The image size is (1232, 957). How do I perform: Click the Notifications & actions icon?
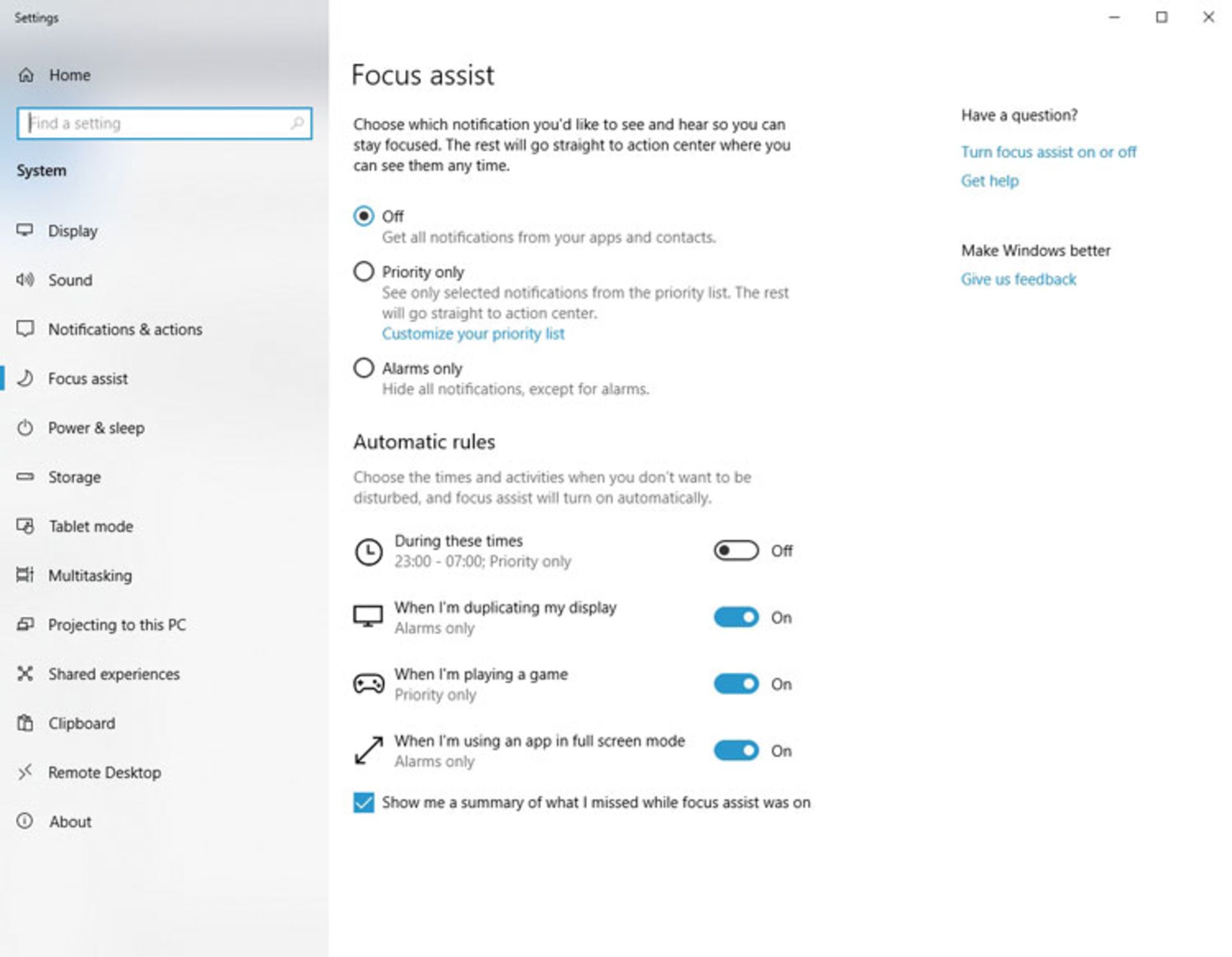tap(26, 330)
